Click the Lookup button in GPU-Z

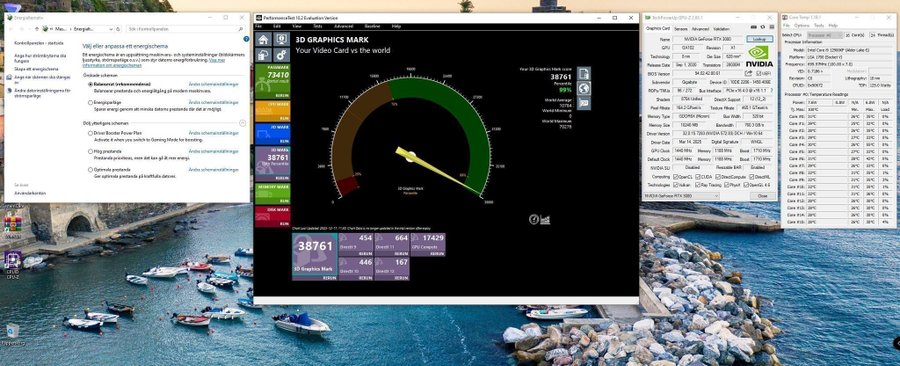[x=759, y=39]
